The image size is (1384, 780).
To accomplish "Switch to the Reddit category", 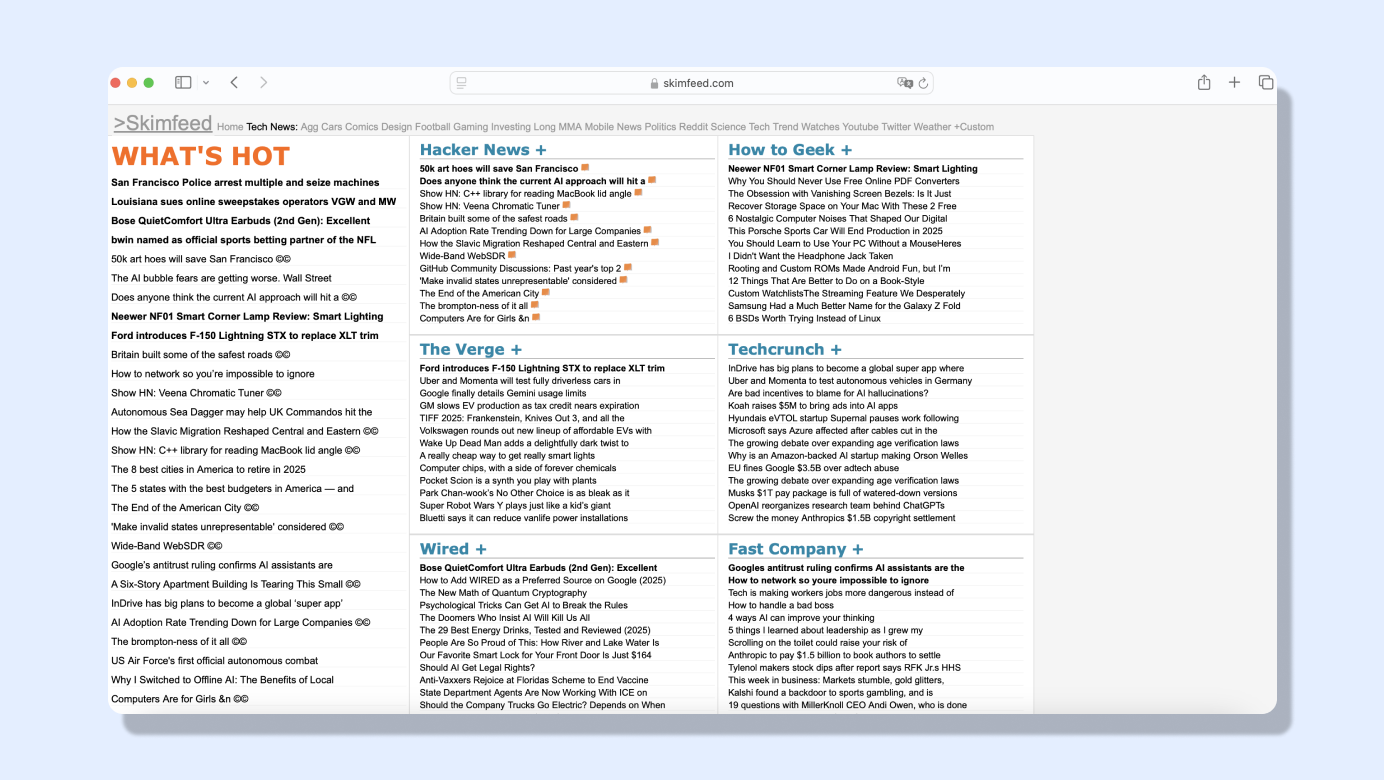I will [x=693, y=127].
